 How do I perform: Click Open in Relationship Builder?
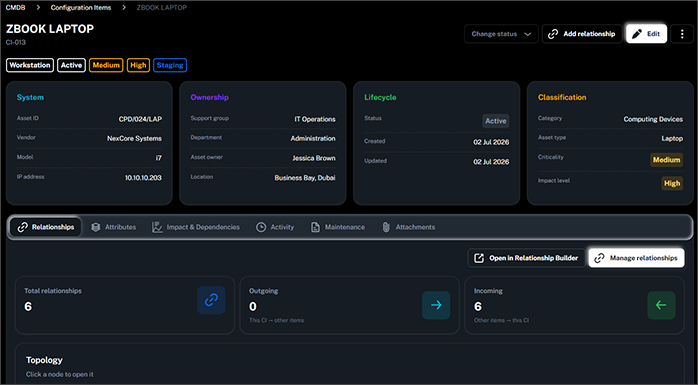pyautogui.click(x=526, y=258)
